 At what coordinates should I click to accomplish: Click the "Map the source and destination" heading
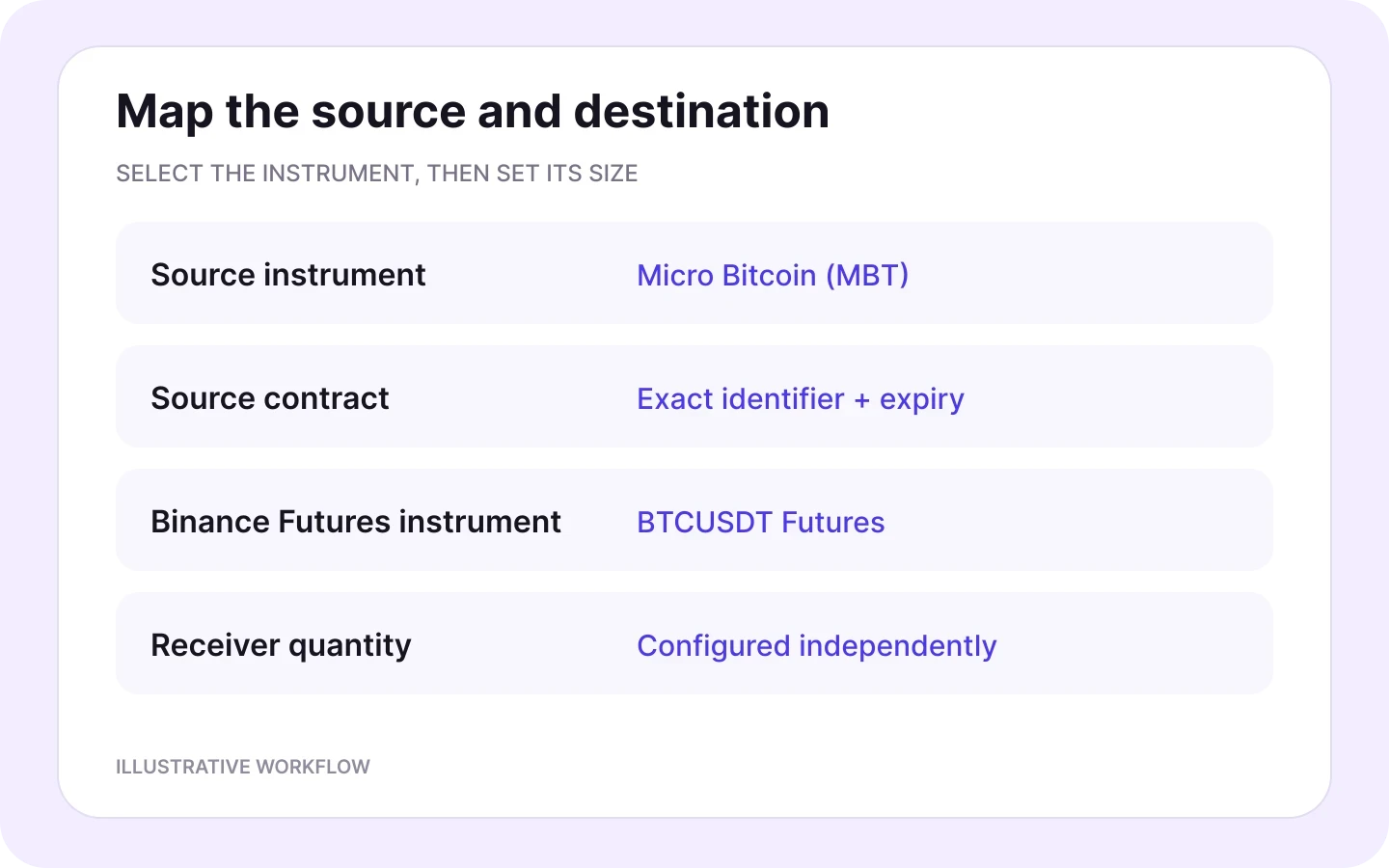[x=473, y=112]
